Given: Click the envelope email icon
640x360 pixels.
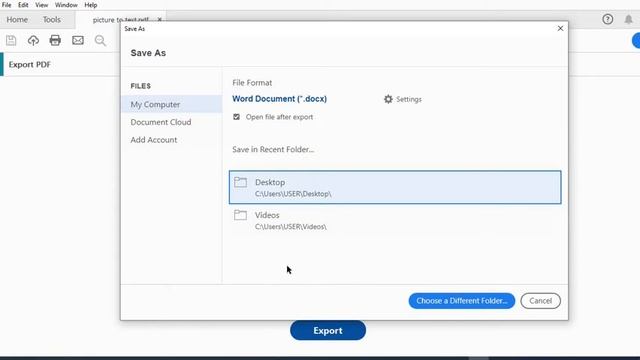Looking at the screenshot, I should 78,40.
